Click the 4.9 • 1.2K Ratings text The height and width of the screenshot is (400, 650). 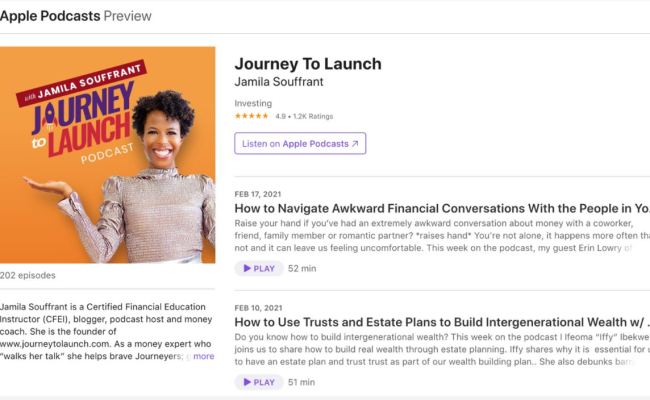pos(304,116)
